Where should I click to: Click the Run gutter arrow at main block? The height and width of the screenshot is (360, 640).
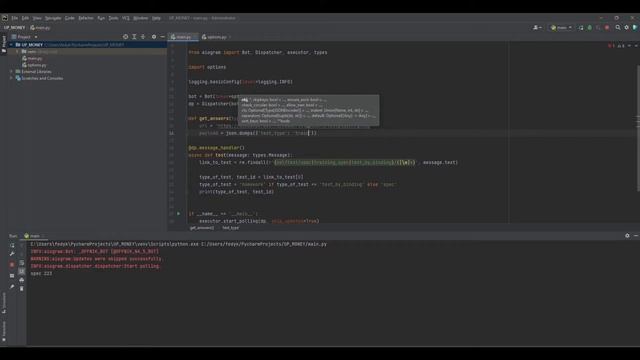[x=178, y=213]
